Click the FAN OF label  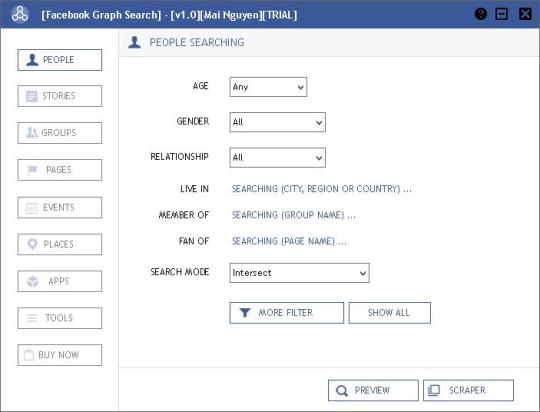(x=194, y=241)
